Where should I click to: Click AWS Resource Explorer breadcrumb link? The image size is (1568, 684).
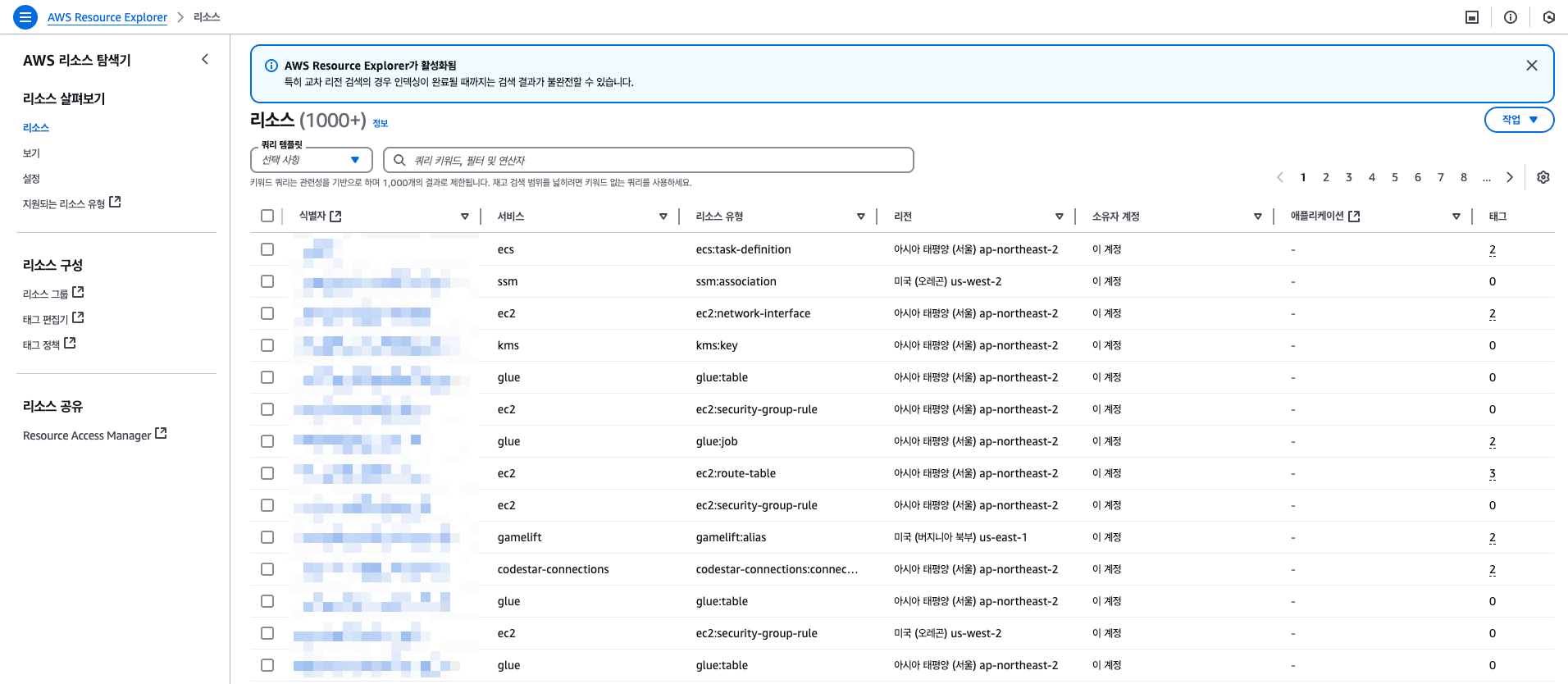tap(107, 17)
